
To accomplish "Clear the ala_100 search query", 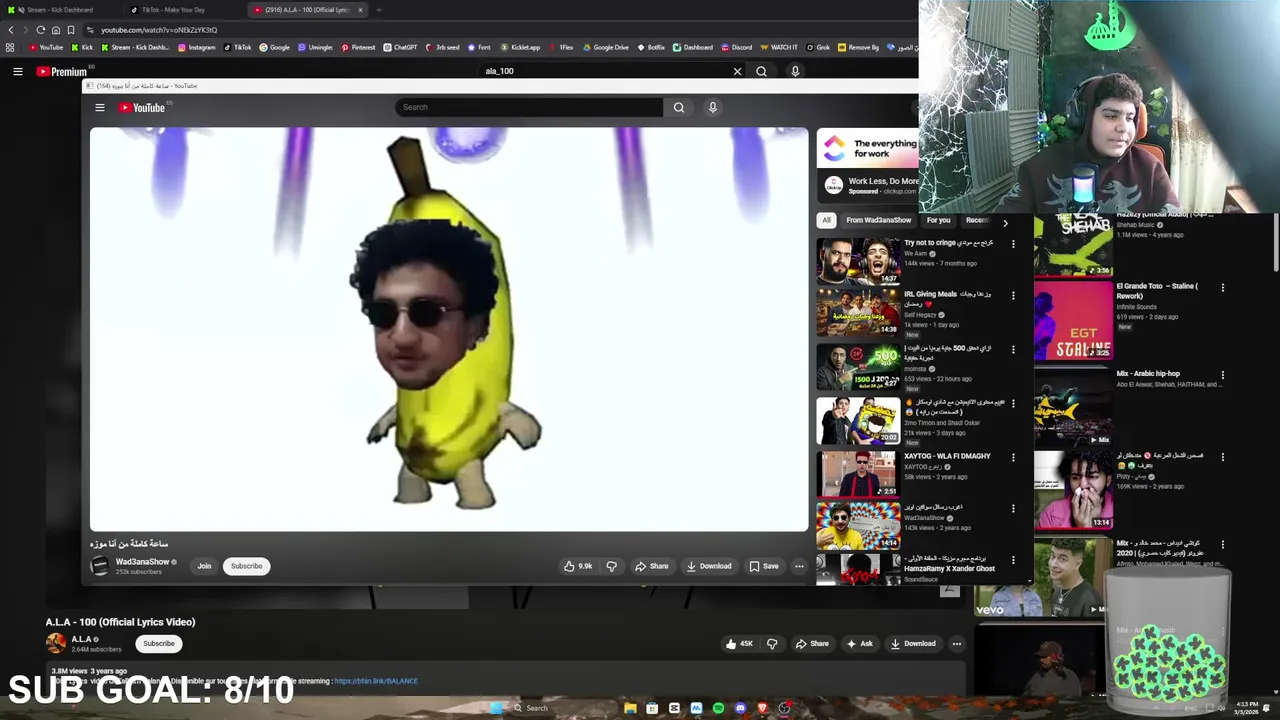I will [x=738, y=71].
